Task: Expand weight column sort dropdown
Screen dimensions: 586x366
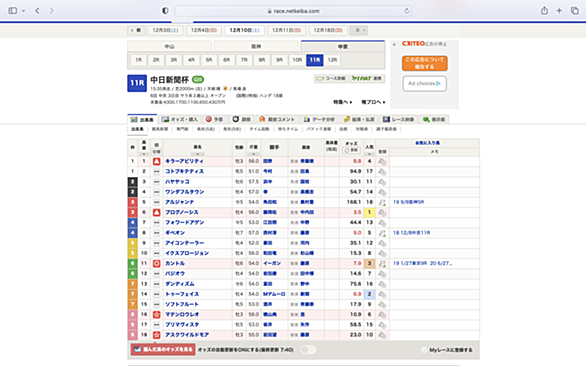Action: pyautogui.click(x=253, y=154)
